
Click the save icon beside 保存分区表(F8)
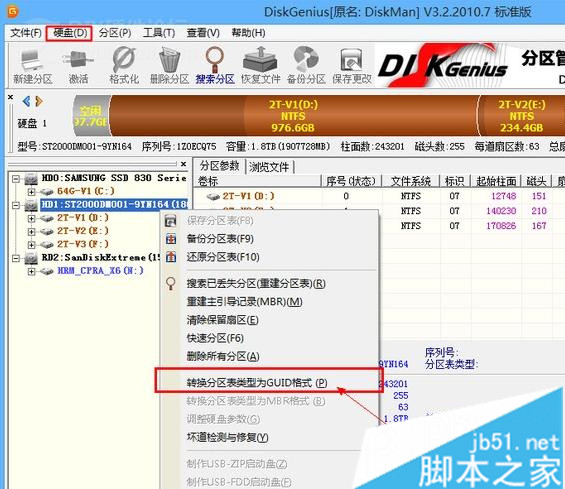(x=170, y=221)
